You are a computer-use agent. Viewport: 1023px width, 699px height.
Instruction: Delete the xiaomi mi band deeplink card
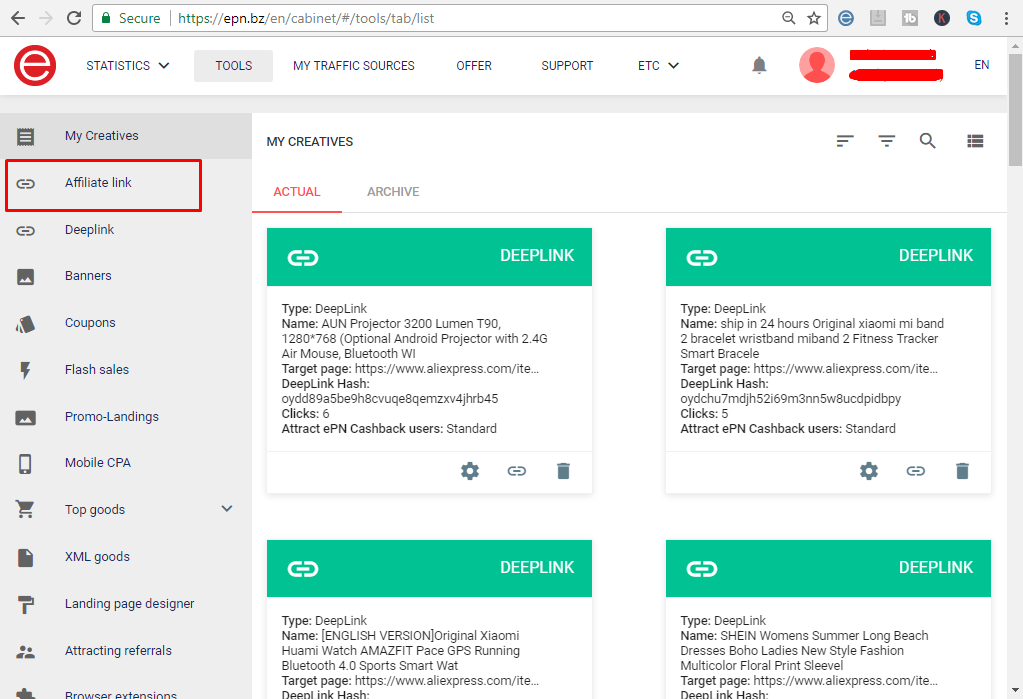click(x=962, y=471)
